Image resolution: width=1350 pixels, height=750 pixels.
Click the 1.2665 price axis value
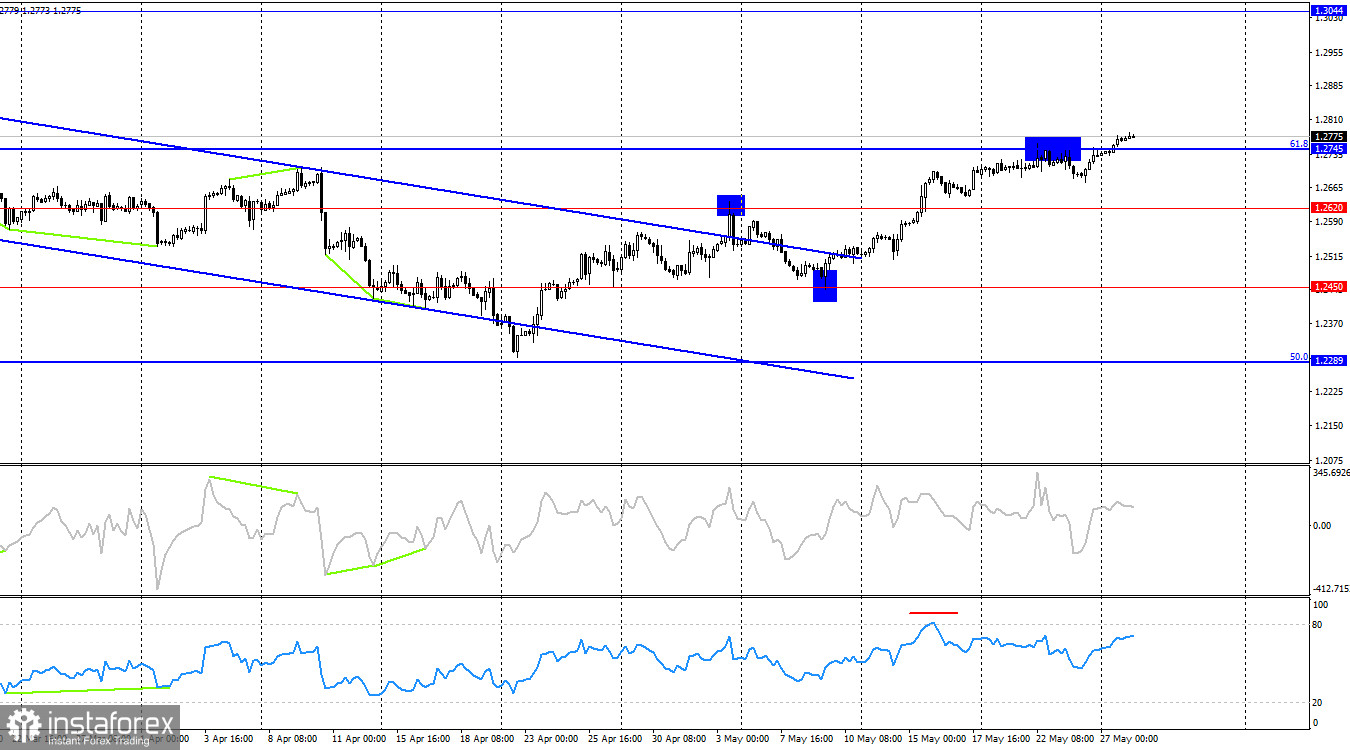tap(1328, 187)
